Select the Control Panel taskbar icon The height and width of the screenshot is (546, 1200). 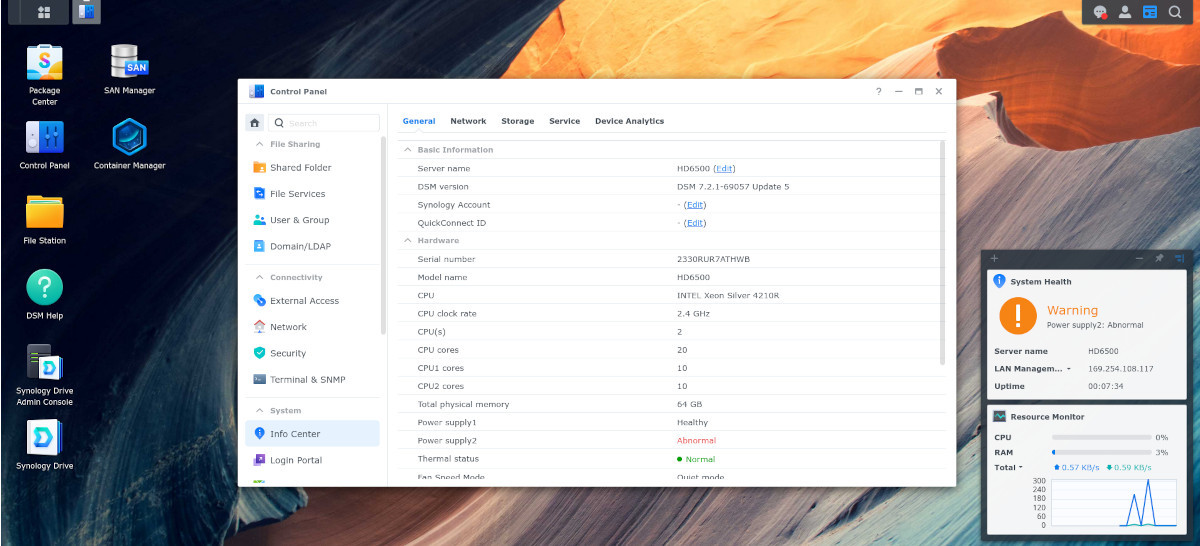(86, 13)
